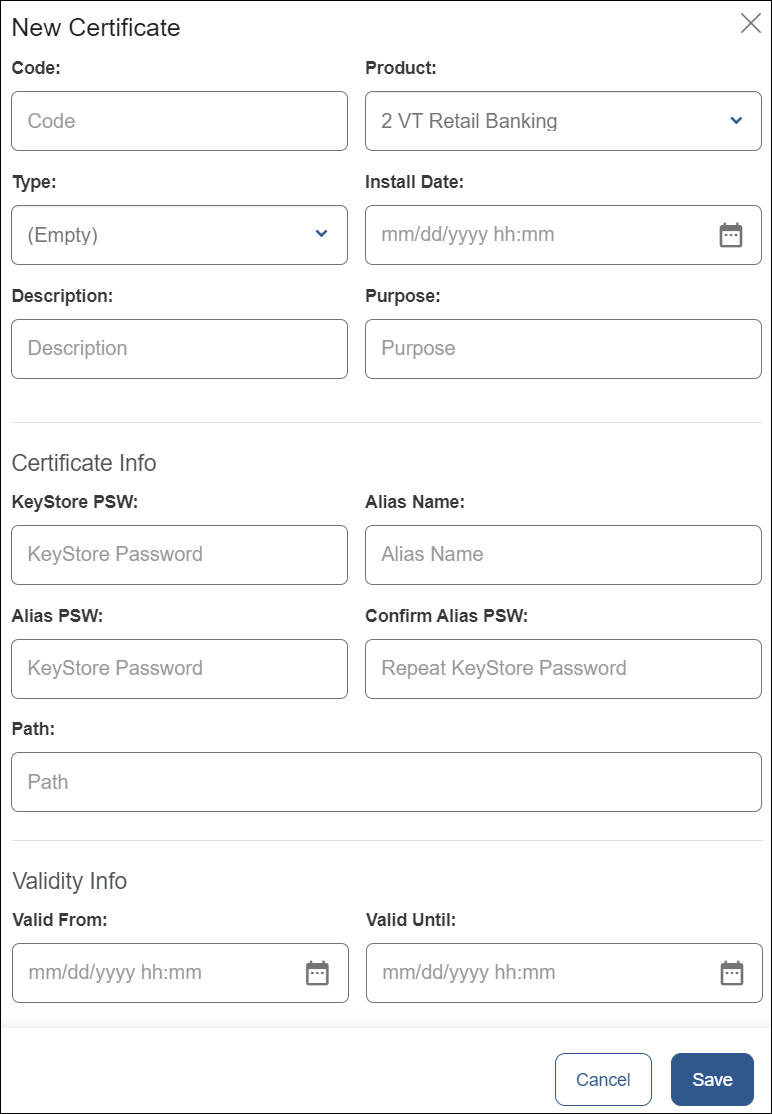Open the calendar picker for Install Date

pos(731,235)
